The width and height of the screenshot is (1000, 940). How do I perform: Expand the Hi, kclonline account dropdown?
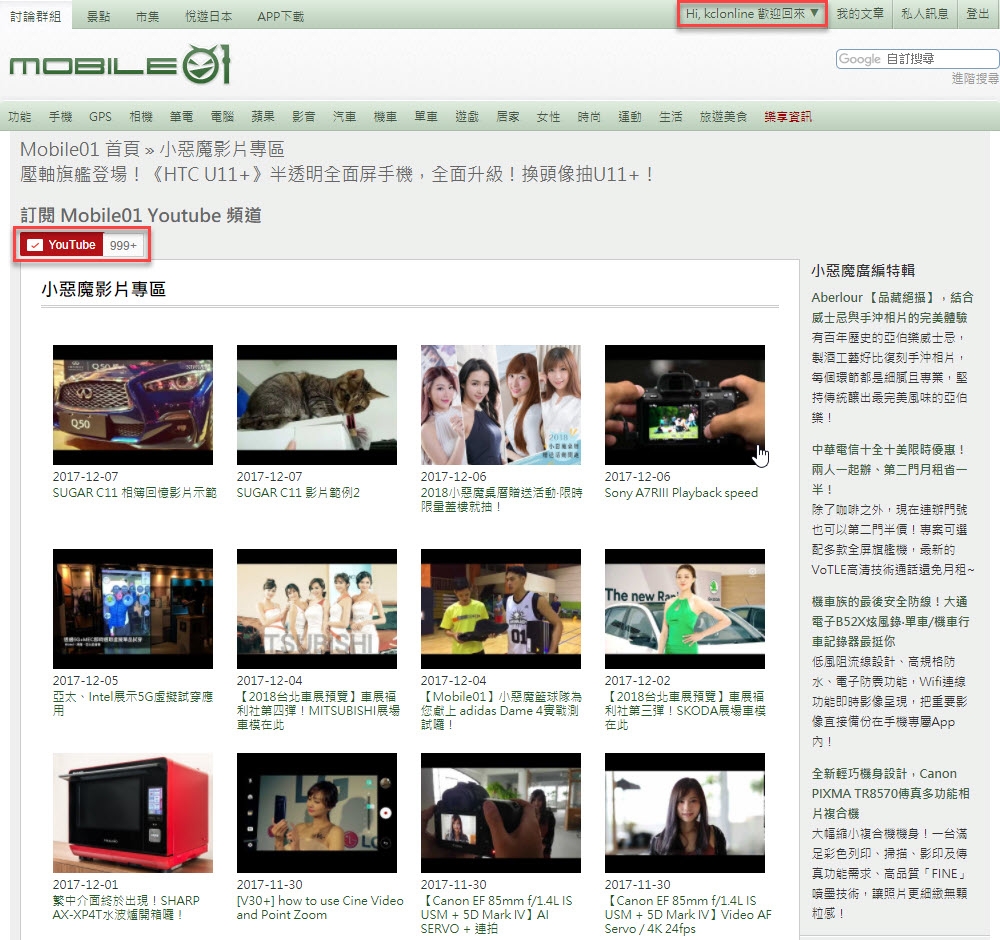[x=752, y=13]
